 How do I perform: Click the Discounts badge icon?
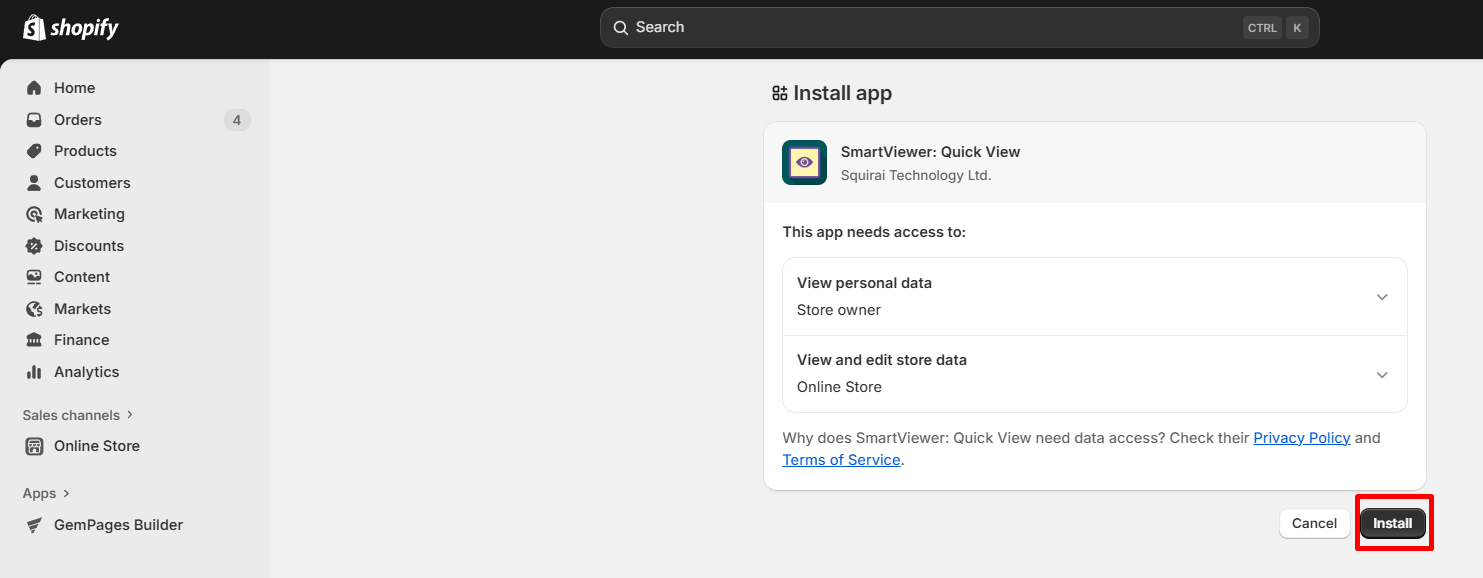click(34, 246)
